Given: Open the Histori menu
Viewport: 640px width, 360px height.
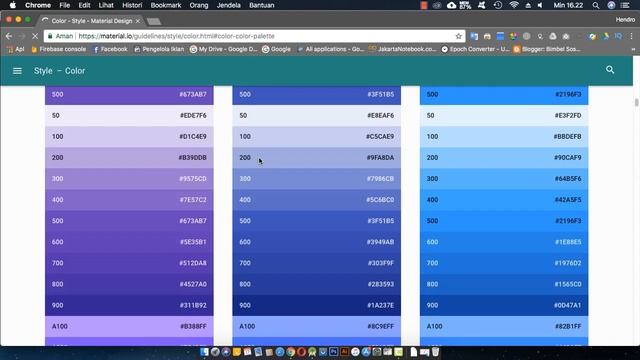Looking at the screenshot, I should [132, 5].
